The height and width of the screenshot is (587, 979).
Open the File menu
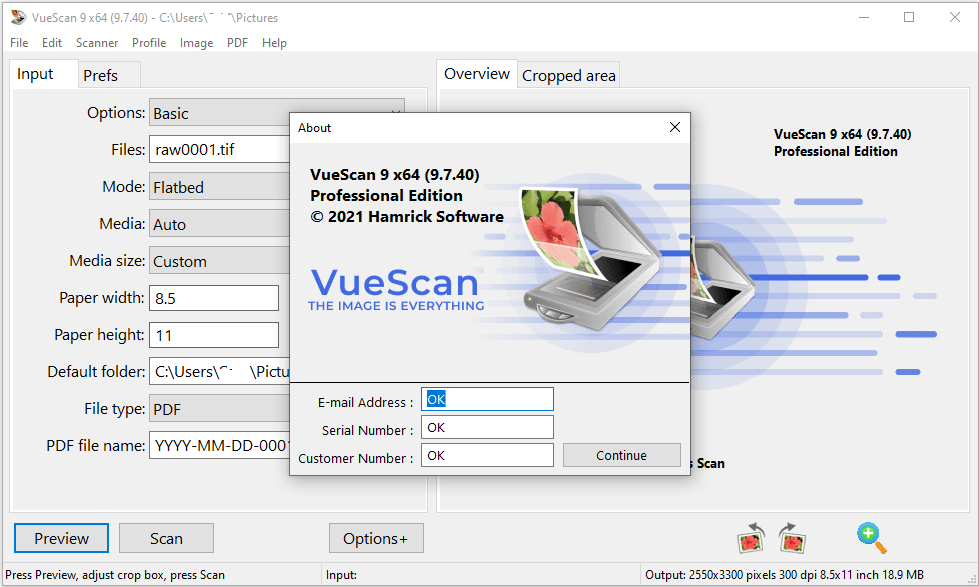tap(19, 42)
